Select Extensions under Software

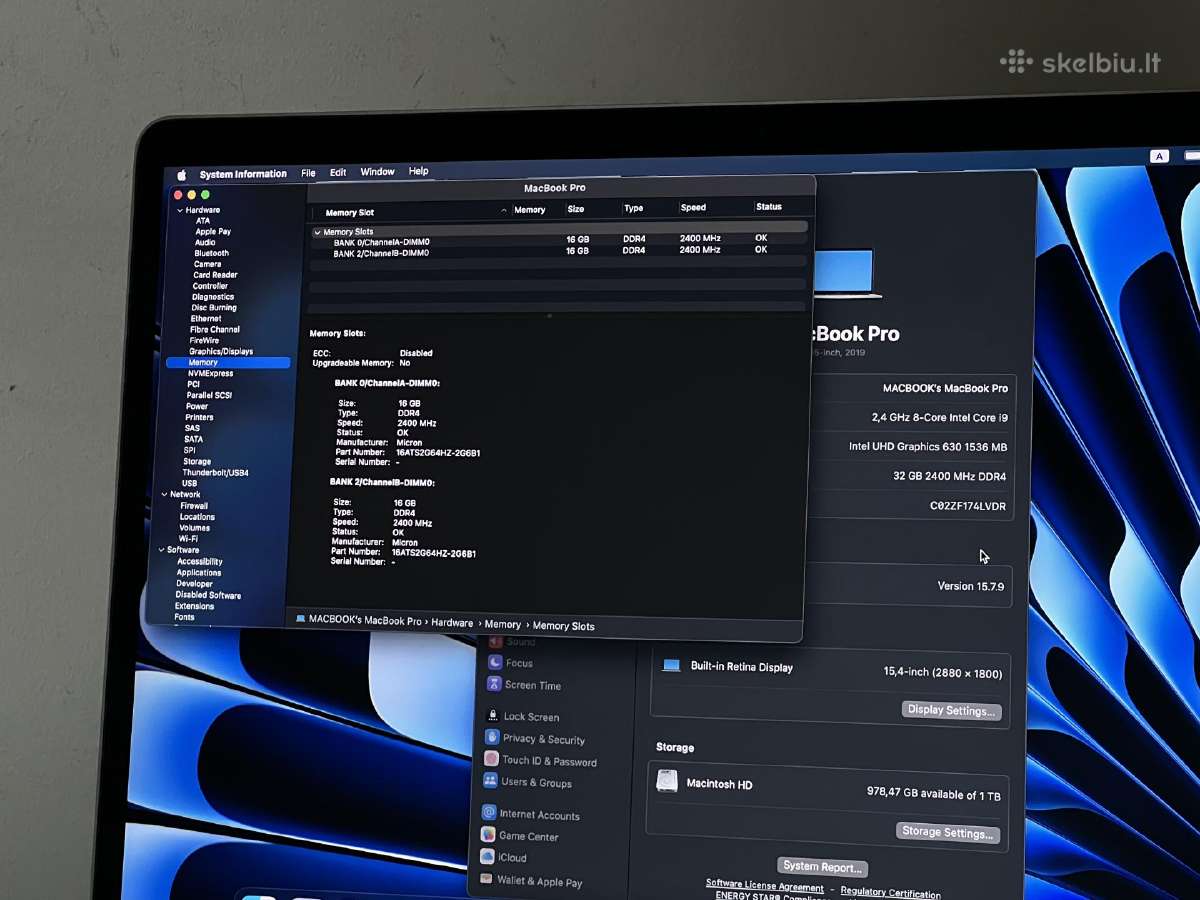pyautogui.click(x=194, y=606)
